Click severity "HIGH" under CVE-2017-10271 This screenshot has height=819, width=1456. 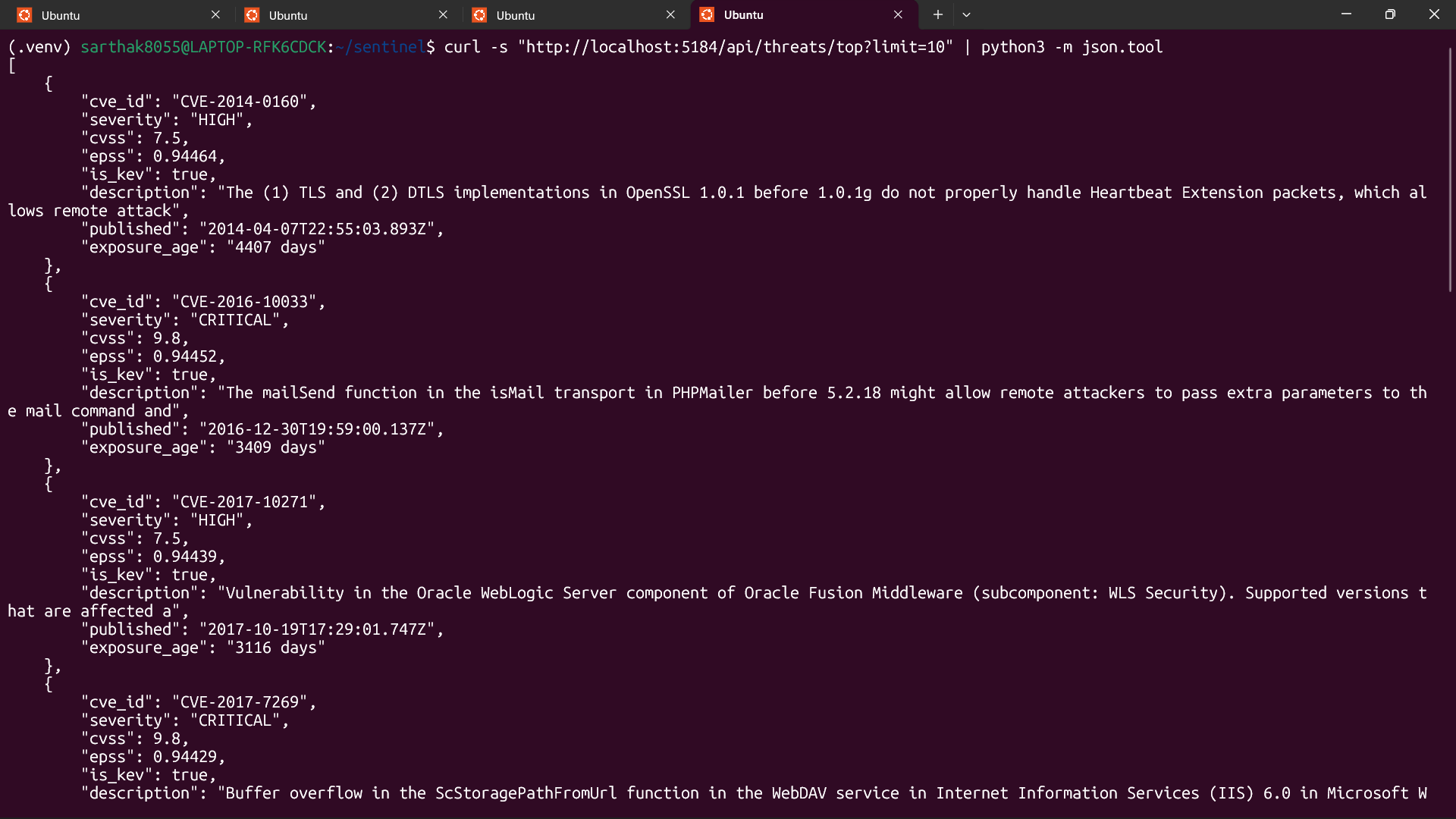point(217,520)
